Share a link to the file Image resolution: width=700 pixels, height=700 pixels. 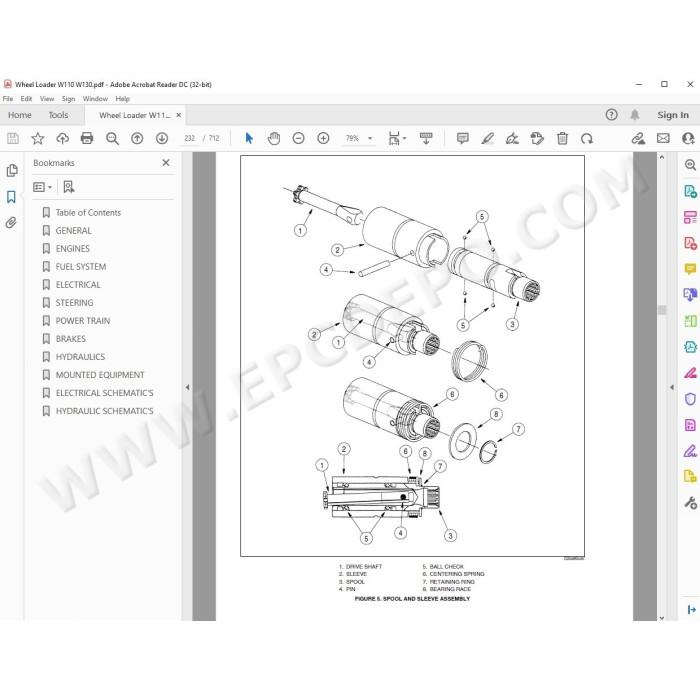638,138
